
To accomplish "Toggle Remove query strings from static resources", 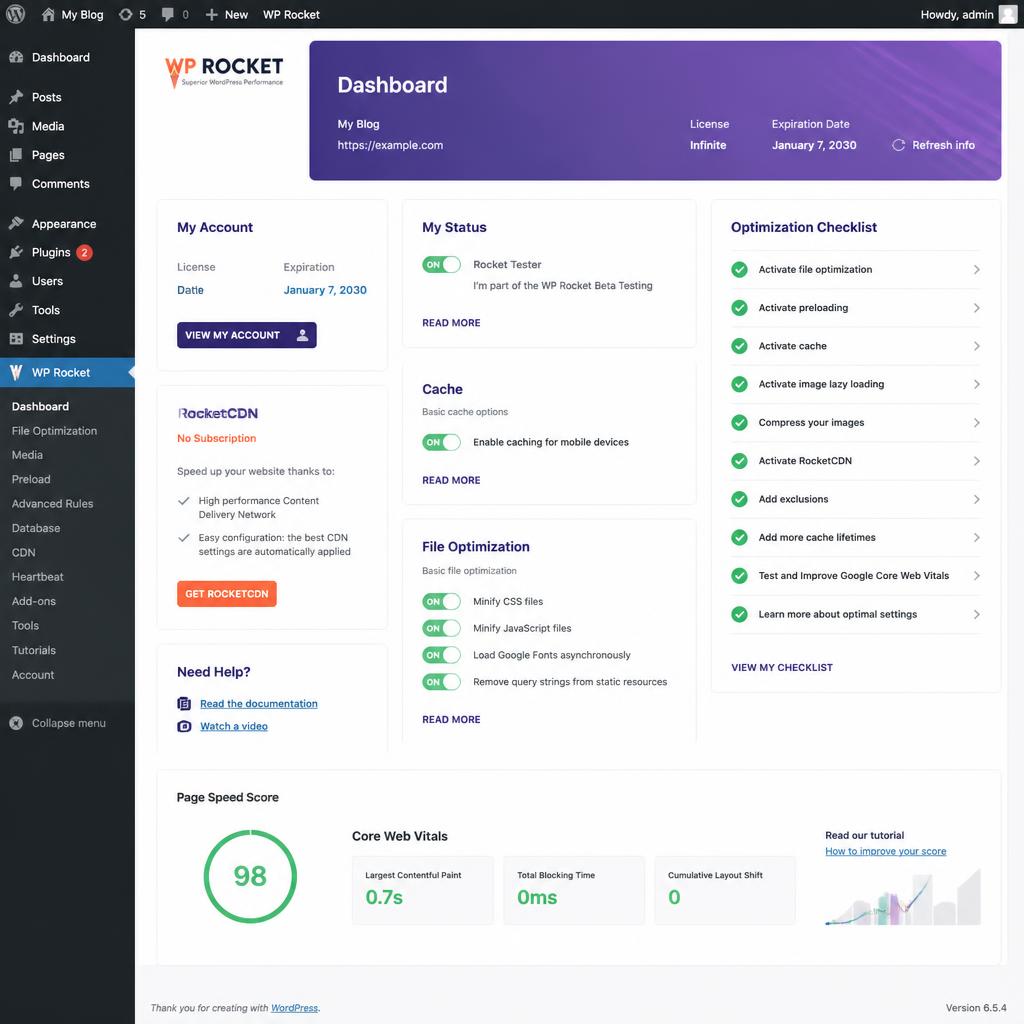I will (441, 682).
